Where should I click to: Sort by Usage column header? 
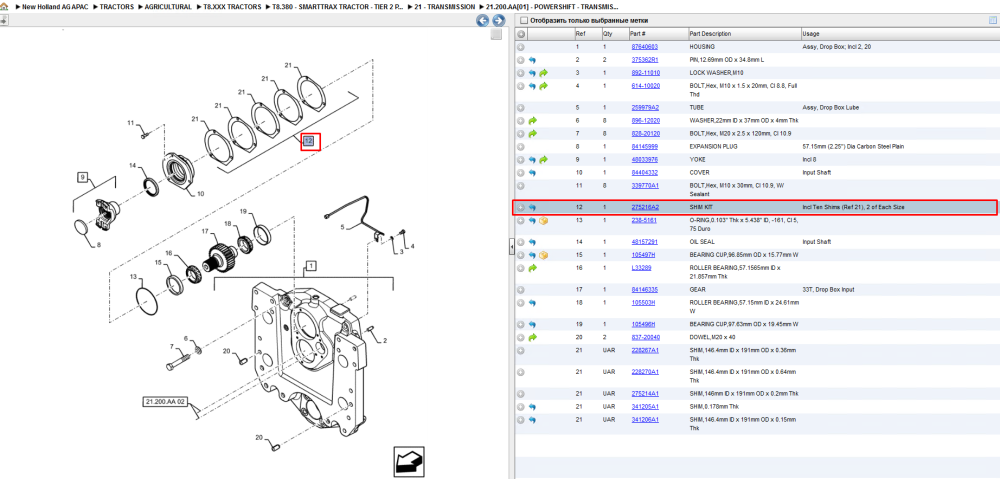[x=811, y=34]
